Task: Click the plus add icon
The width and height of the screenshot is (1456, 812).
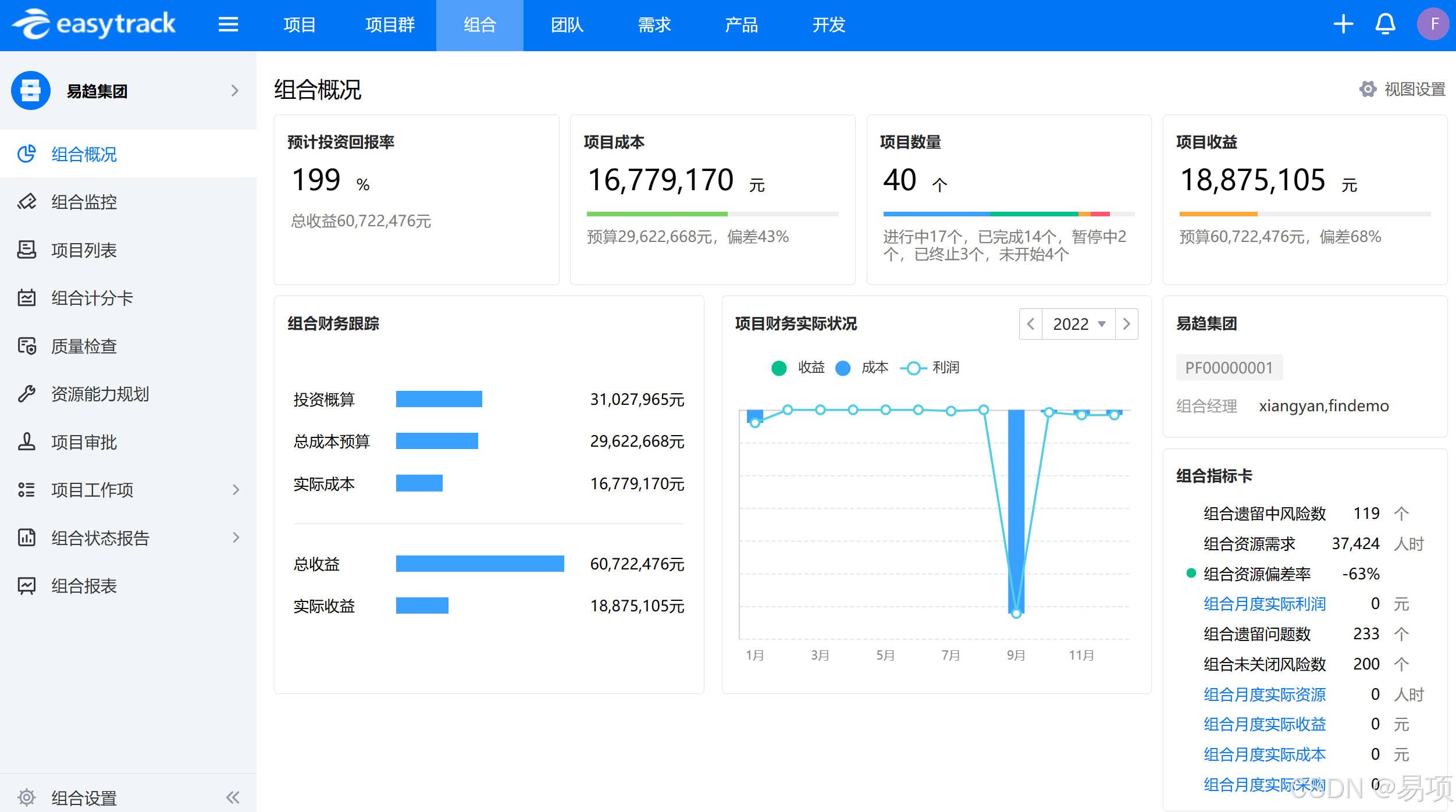Action: tap(1343, 24)
